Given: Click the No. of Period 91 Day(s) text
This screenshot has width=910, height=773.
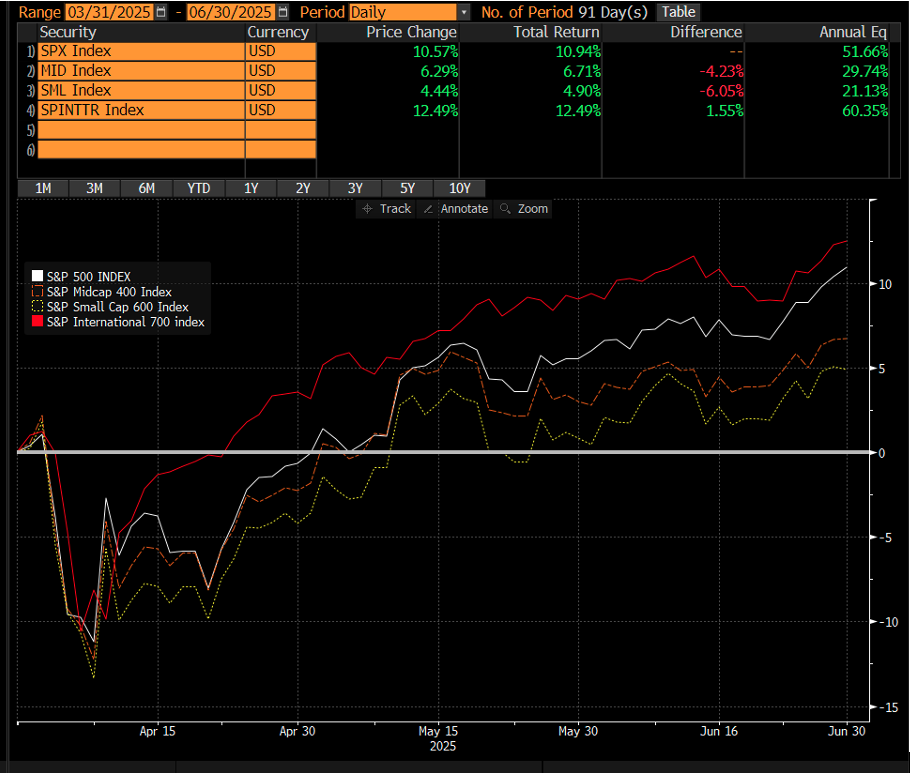Looking at the screenshot, I should tap(564, 12).
